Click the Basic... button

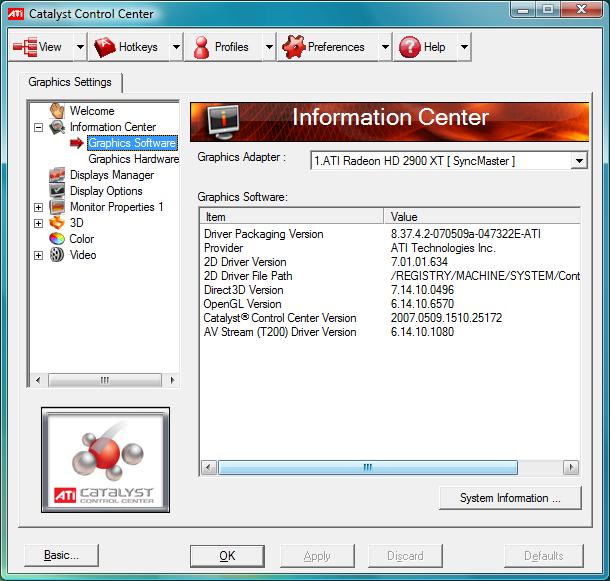tap(61, 555)
